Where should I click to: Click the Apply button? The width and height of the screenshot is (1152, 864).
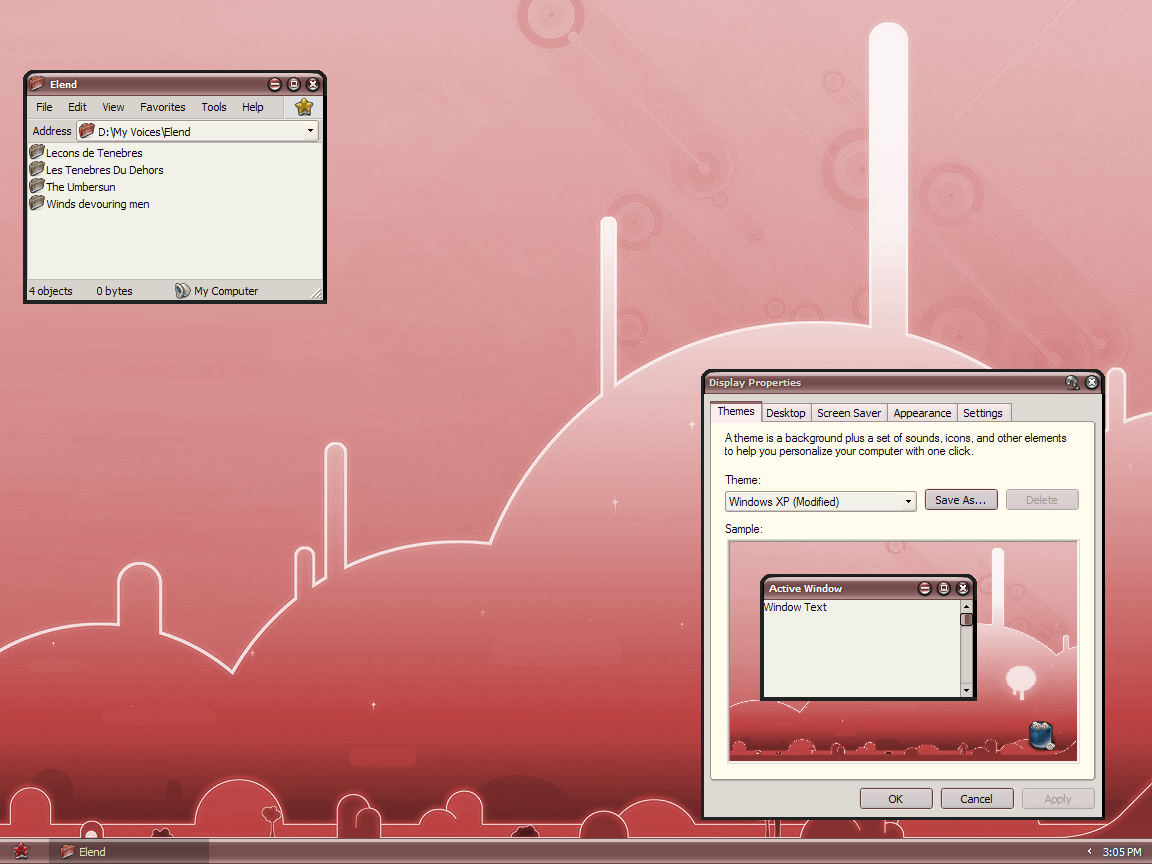1058,799
